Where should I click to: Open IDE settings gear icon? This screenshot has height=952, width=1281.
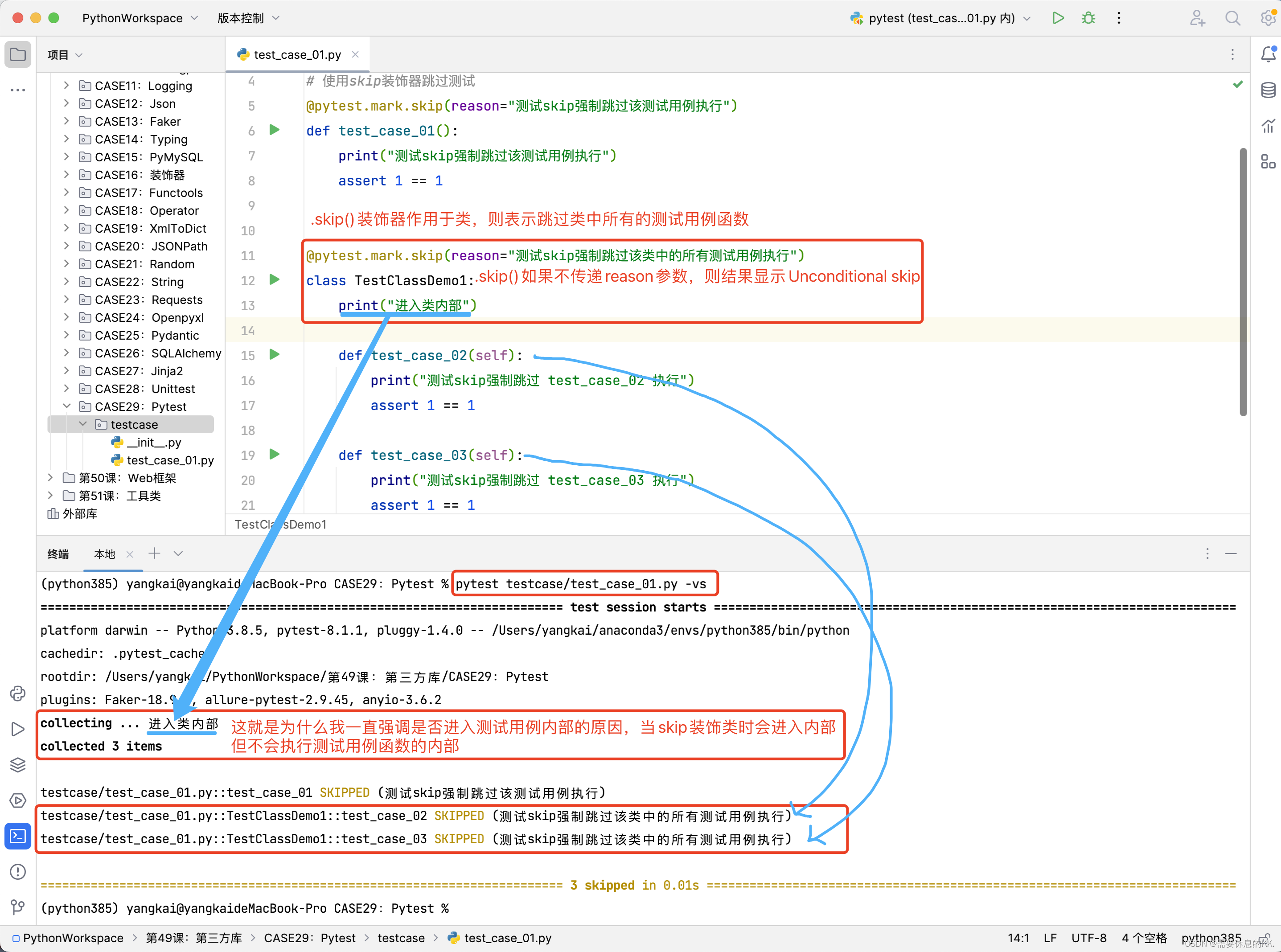(x=1268, y=18)
